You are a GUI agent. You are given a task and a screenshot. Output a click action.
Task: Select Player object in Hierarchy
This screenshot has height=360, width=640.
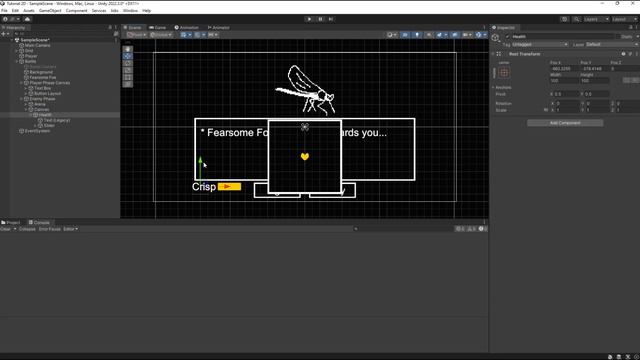[x=31, y=56]
